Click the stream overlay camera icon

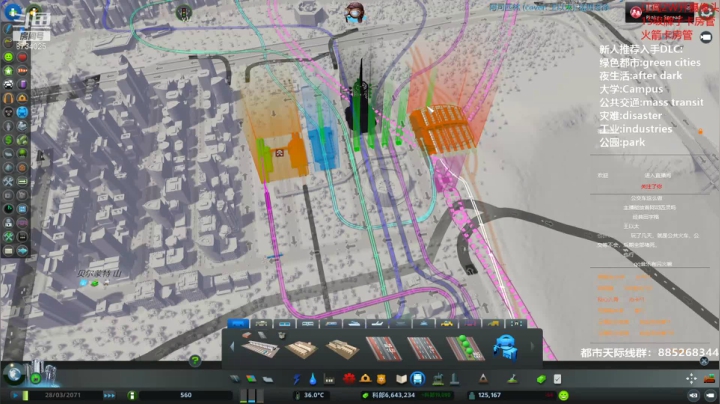pyautogui.click(x=706, y=37)
